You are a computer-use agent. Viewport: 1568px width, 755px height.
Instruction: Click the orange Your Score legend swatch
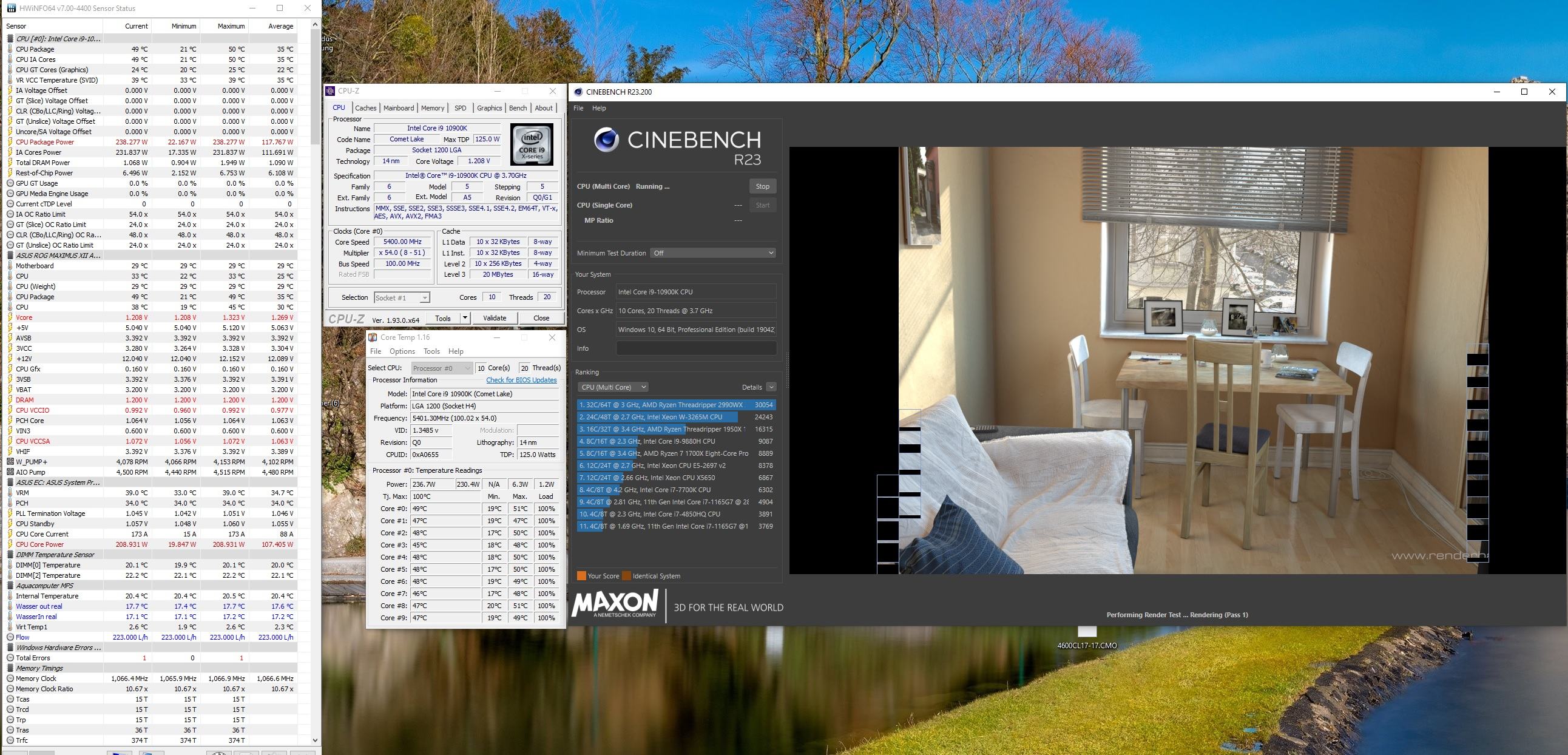tap(581, 576)
